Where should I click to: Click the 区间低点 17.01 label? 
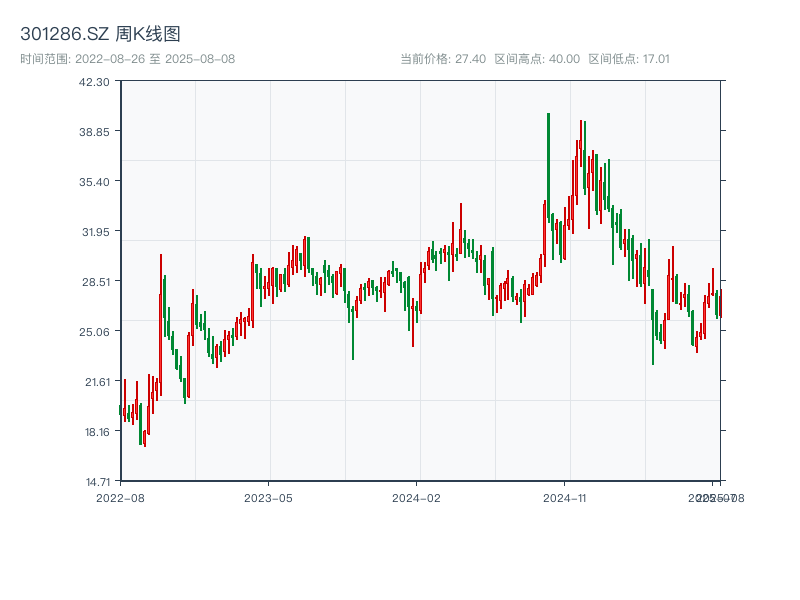pos(629,59)
